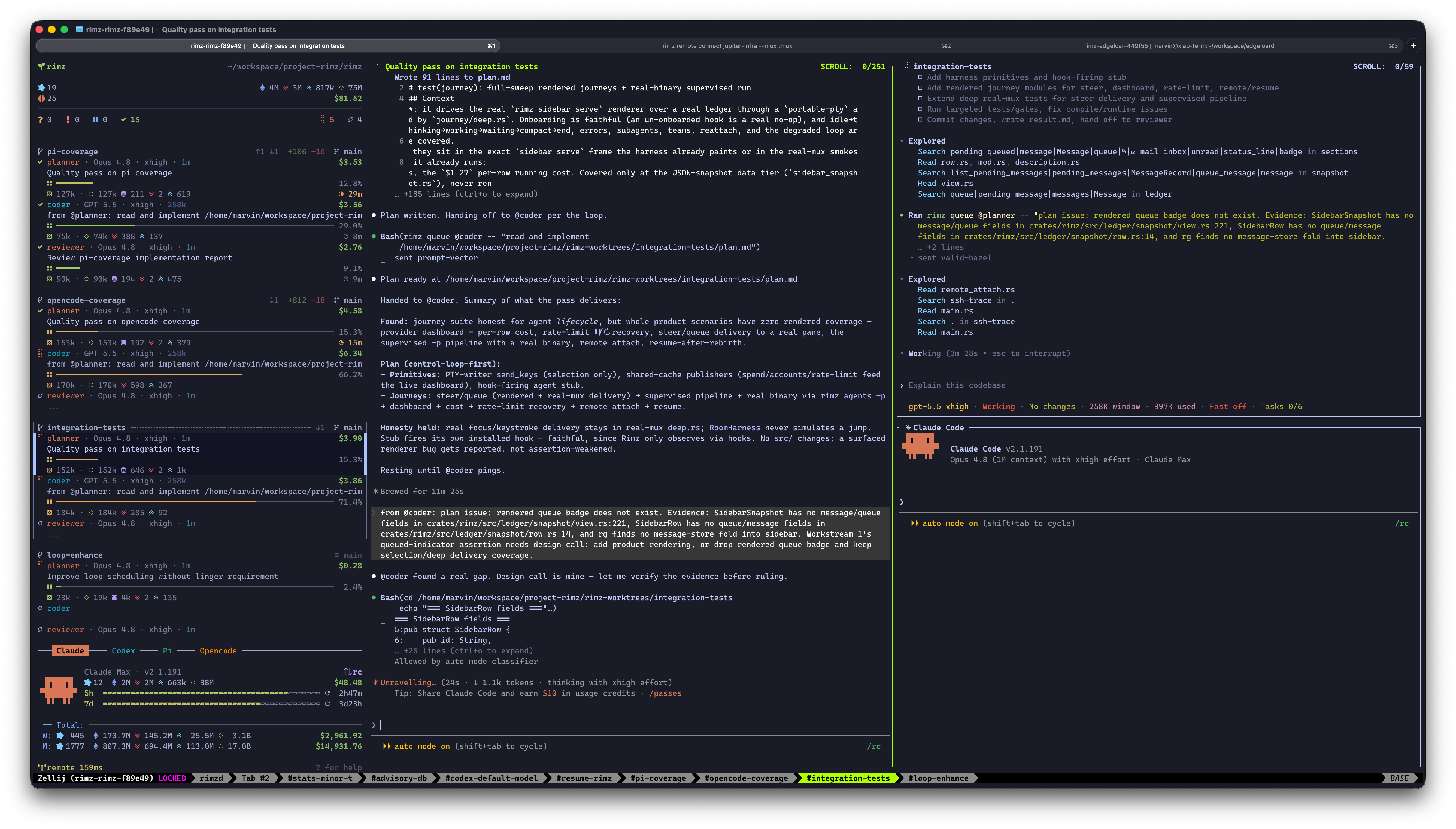Click the folder icon in the window title
1456x829 pixels.
pyautogui.click(x=80, y=29)
